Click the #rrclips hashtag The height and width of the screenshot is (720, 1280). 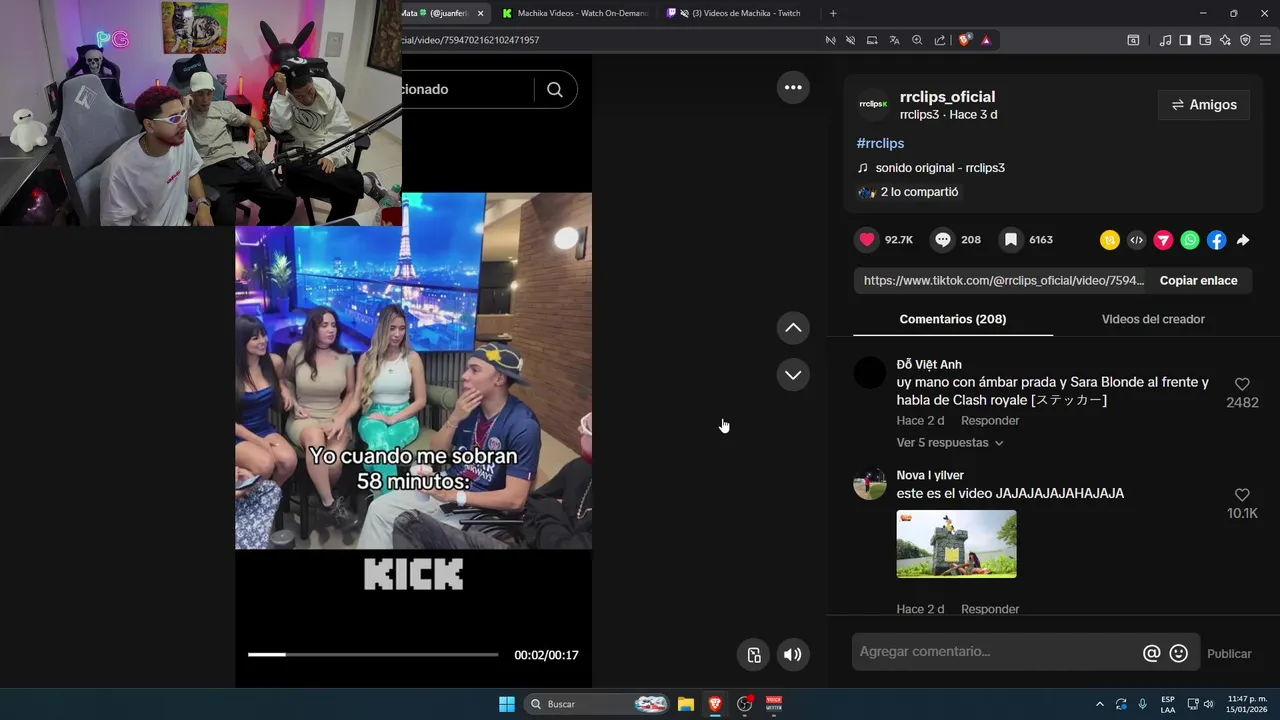[880, 144]
